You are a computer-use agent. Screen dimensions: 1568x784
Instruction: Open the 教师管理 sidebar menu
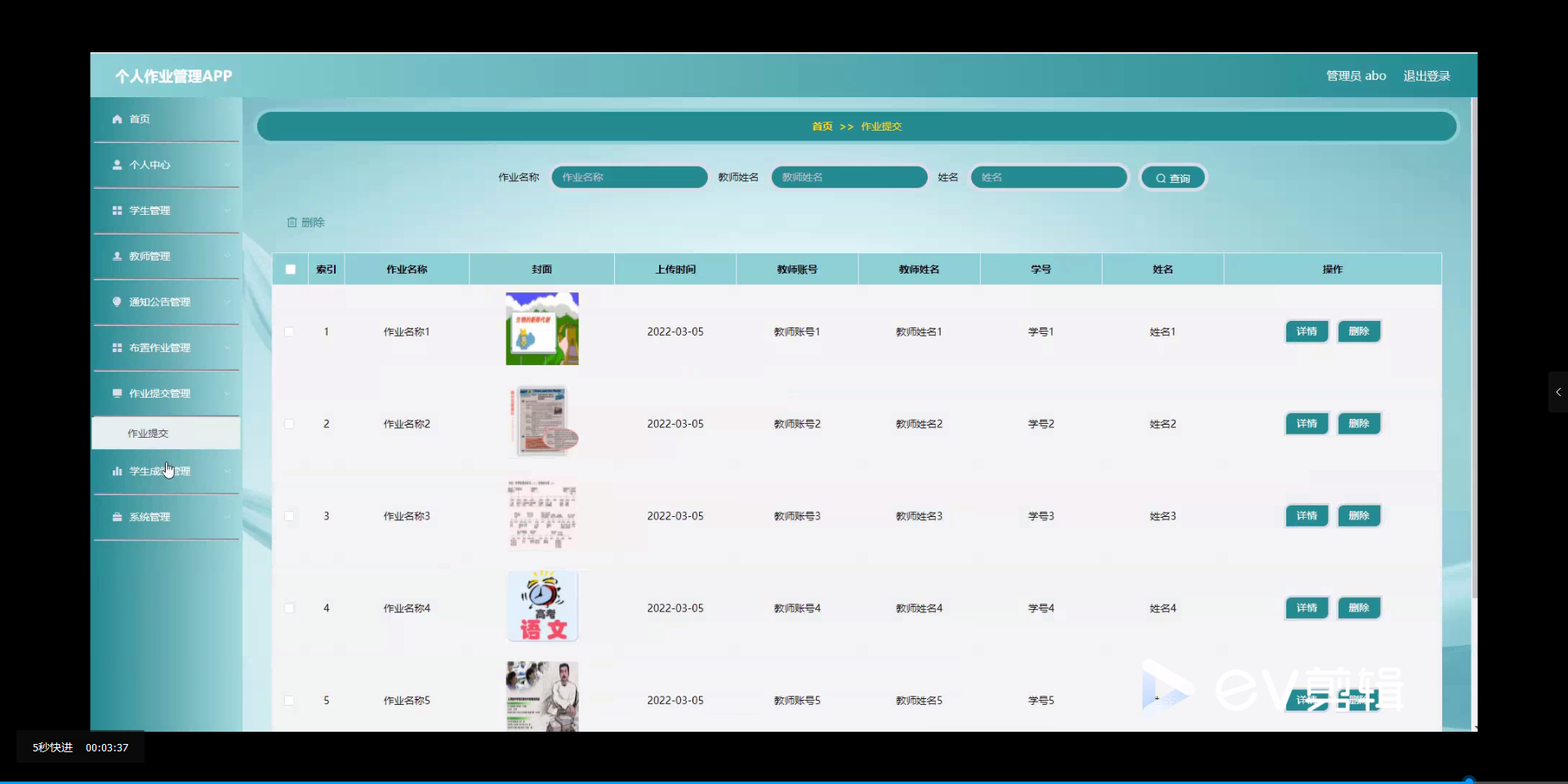pos(167,256)
